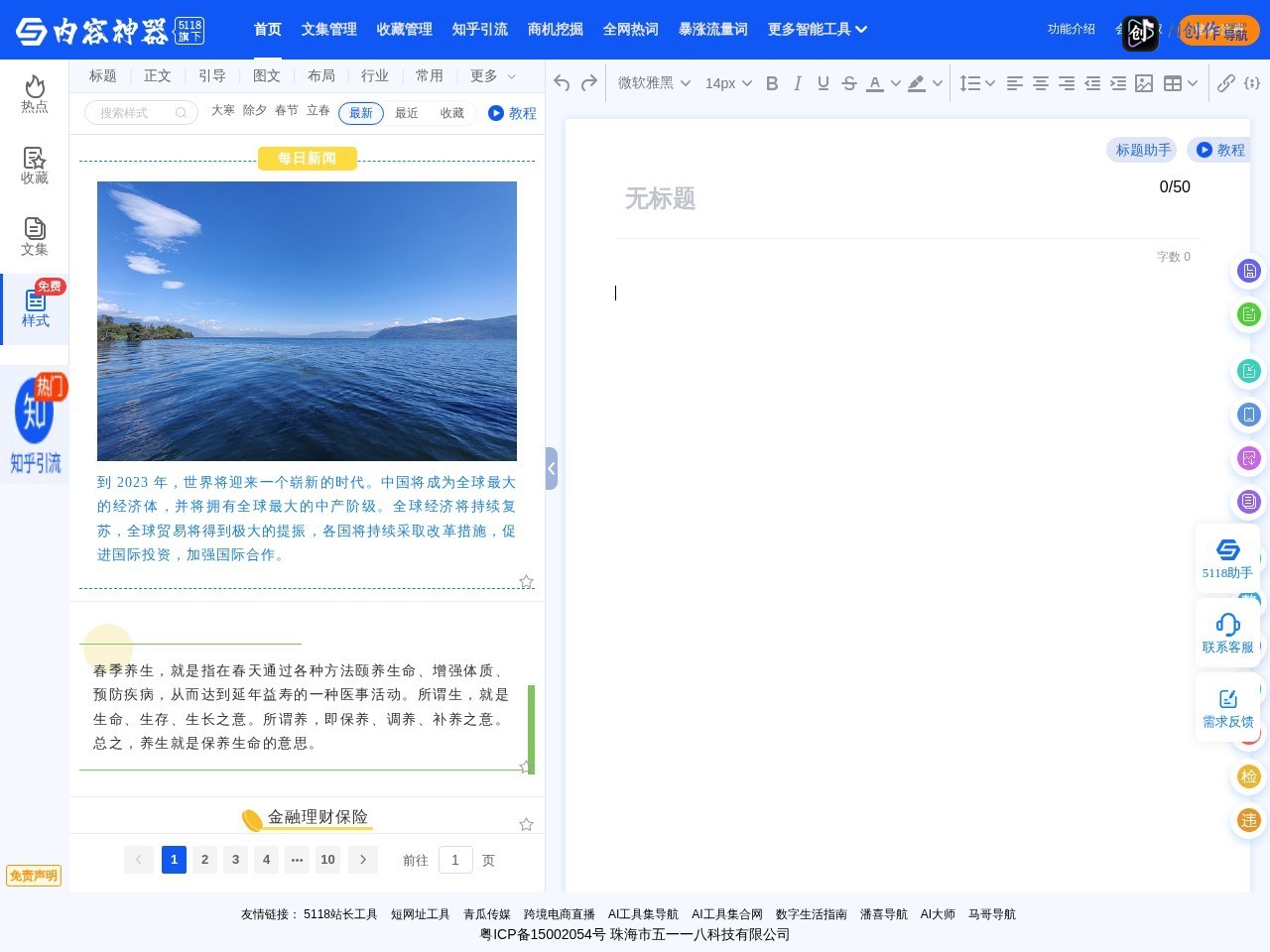
Task: Insert an image
Action: click(1144, 83)
